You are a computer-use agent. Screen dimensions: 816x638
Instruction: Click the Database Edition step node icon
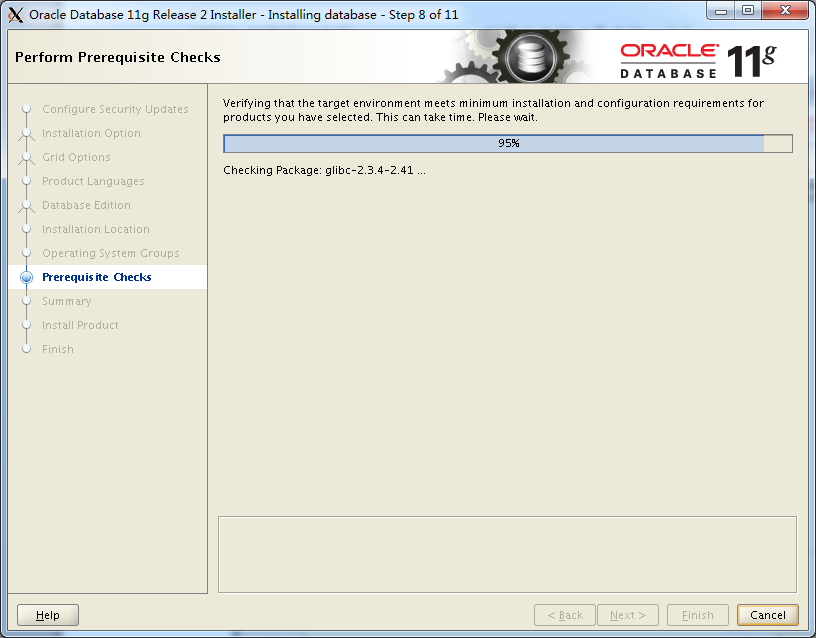pos(27,206)
